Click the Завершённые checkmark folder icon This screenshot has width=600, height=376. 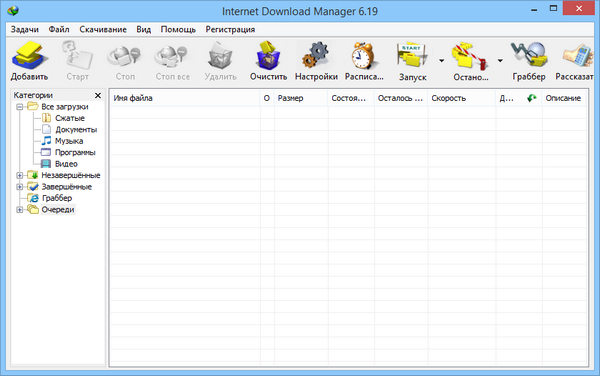[33, 187]
